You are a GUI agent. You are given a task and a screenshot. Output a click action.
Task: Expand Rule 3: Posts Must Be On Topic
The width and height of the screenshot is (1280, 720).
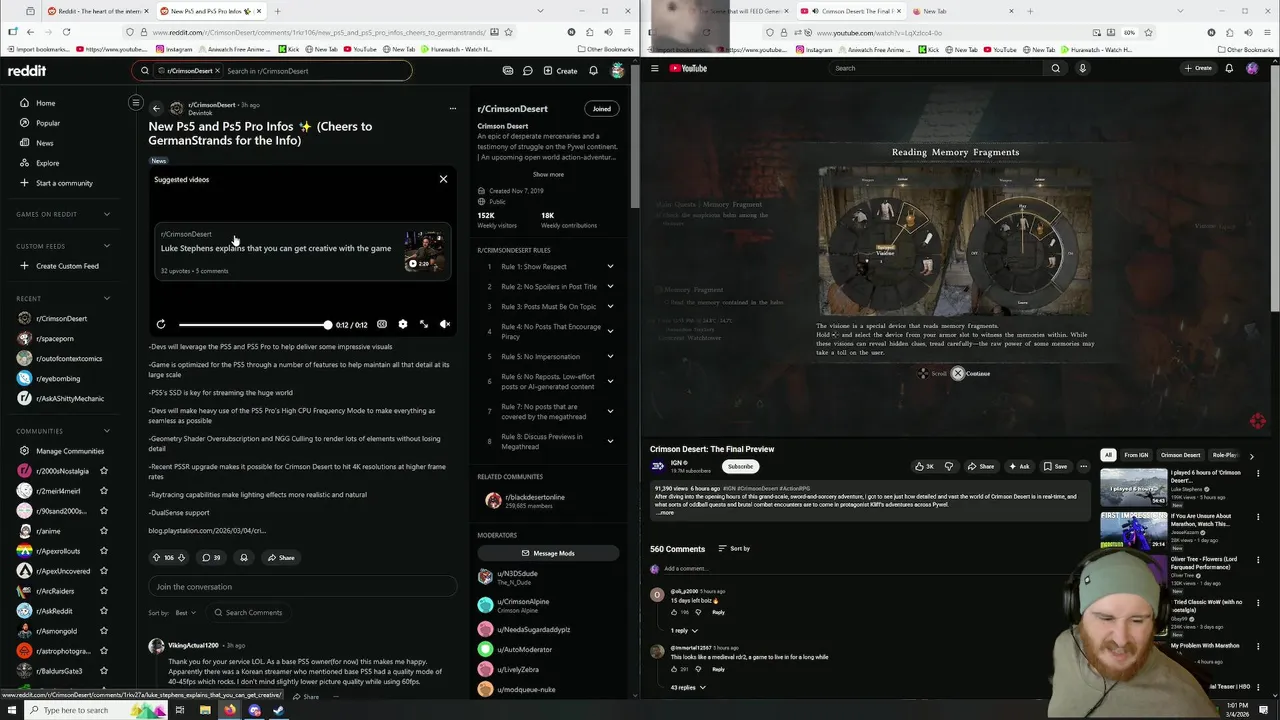point(610,307)
